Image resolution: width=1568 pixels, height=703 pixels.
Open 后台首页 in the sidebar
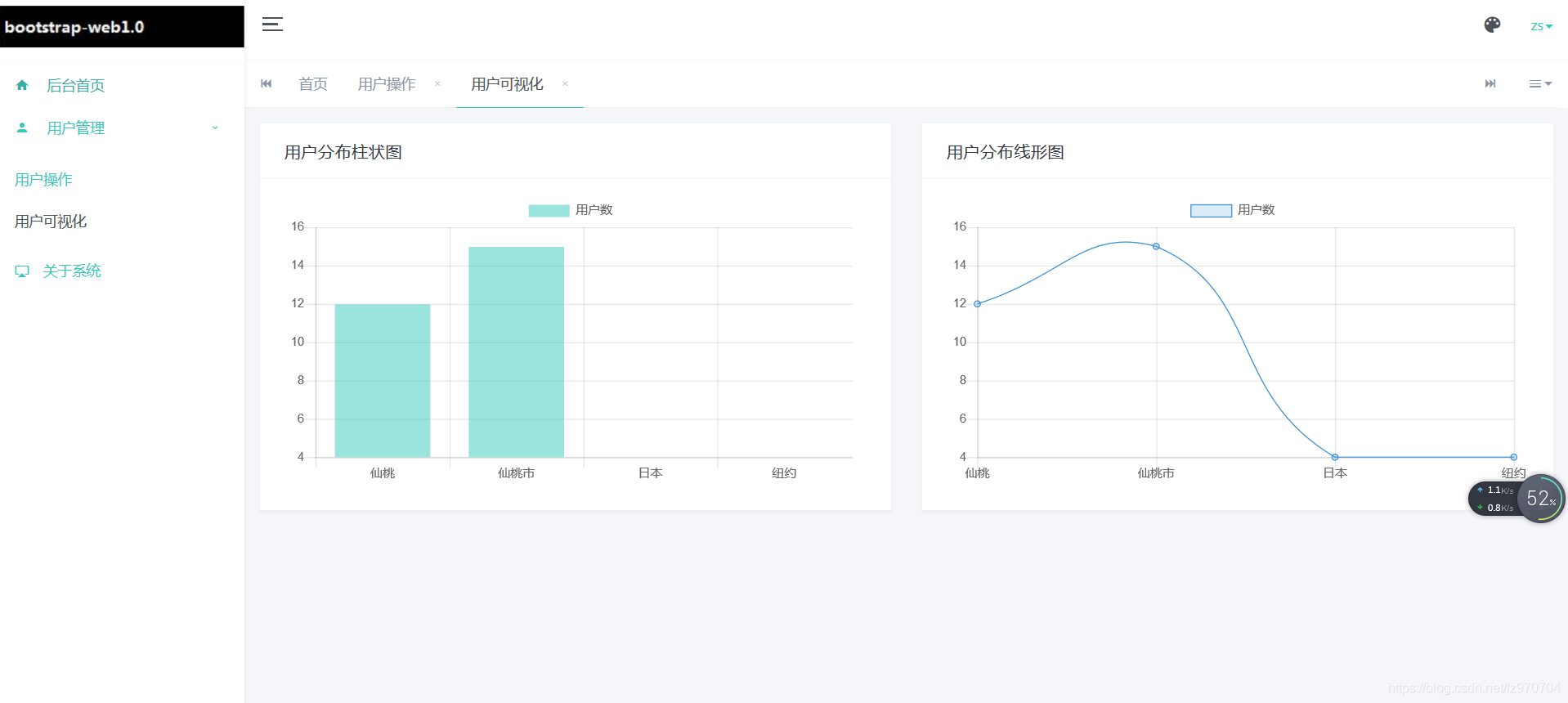click(75, 86)
